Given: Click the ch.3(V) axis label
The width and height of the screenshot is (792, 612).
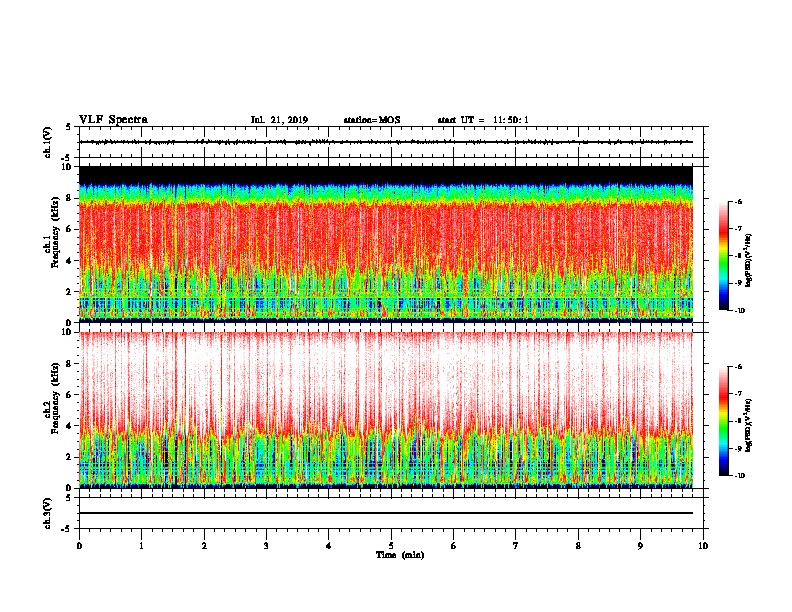Looking at the screenshot, I should pyautogui.click(x=47, y=513).
